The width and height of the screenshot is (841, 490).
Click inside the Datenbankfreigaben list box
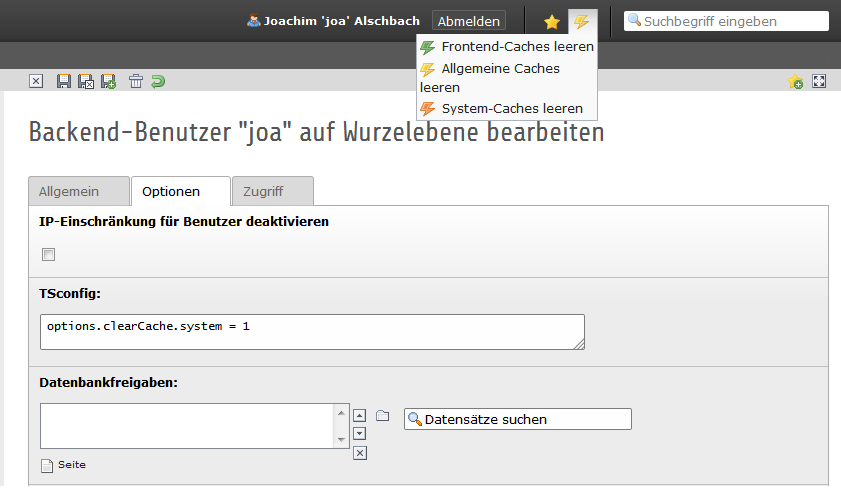187,426
